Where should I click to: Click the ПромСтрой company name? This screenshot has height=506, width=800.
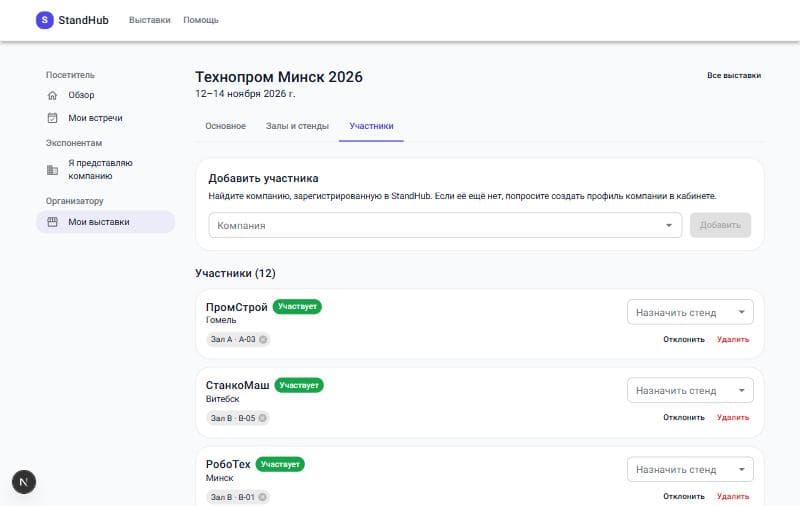[236, 307]
